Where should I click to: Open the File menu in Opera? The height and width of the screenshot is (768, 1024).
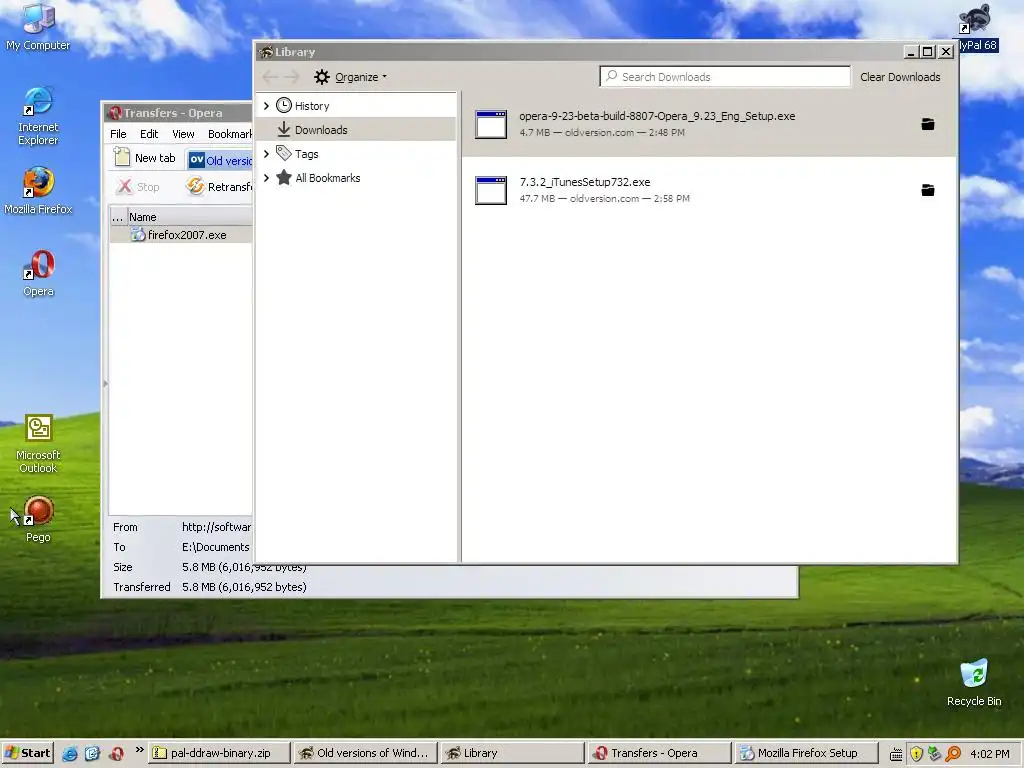point(118,134)
